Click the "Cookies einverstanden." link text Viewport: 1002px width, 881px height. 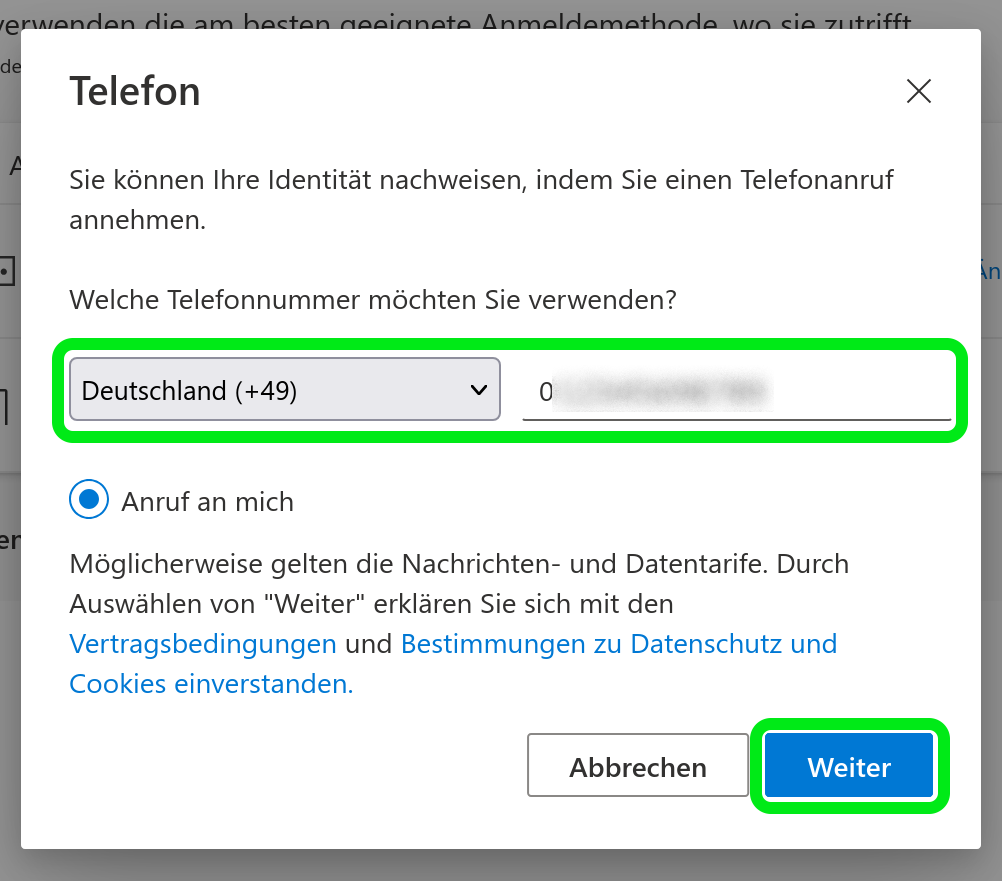coord(211,684)
